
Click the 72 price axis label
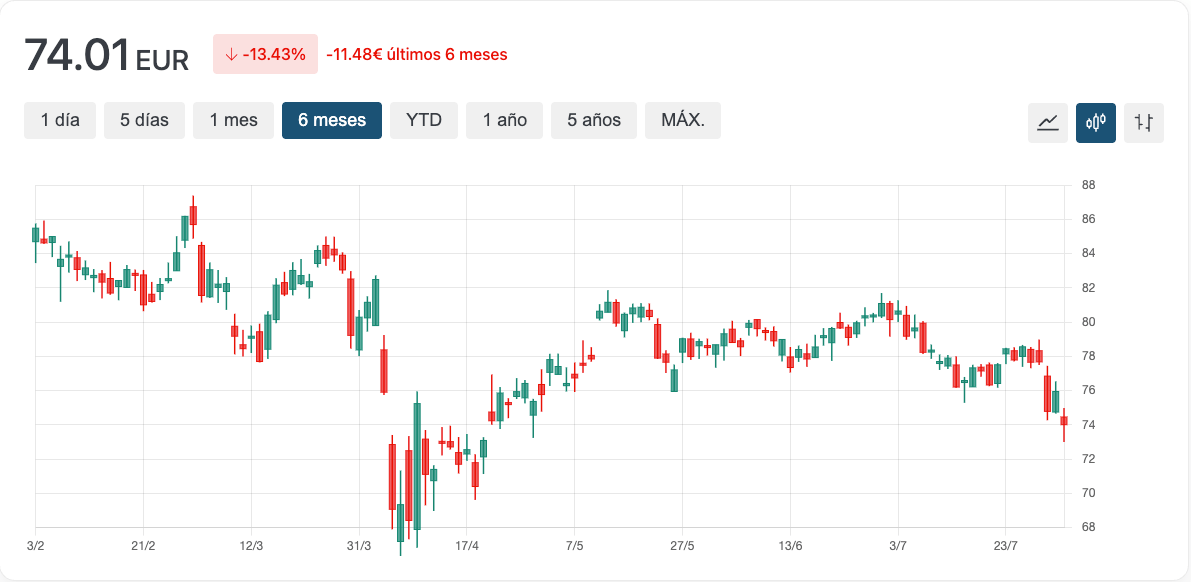pyautogui.click(x=1088, y=458)
